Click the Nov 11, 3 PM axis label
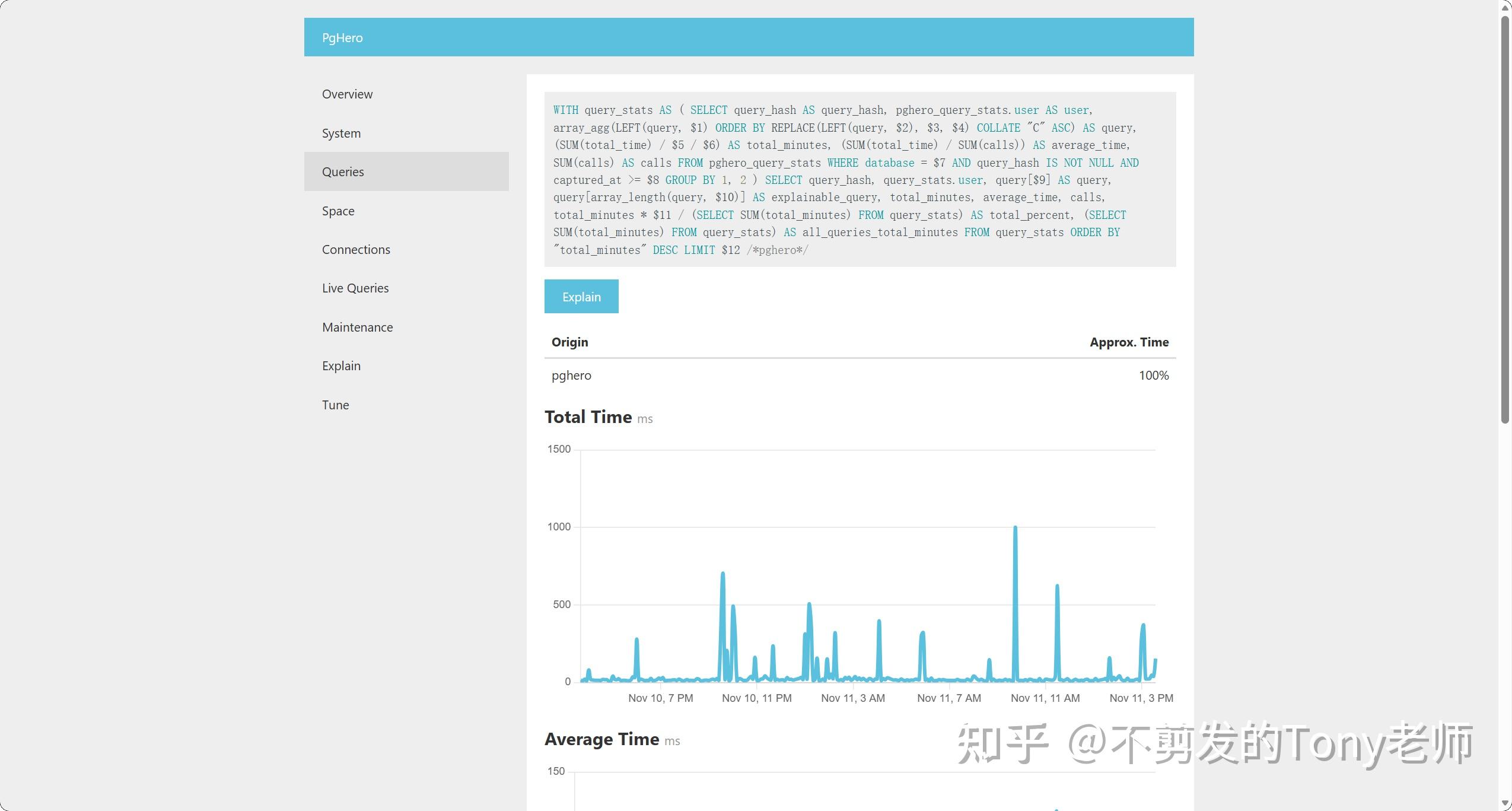Viewport: 1512px width, 811px height. click(x=1141, y=698)
